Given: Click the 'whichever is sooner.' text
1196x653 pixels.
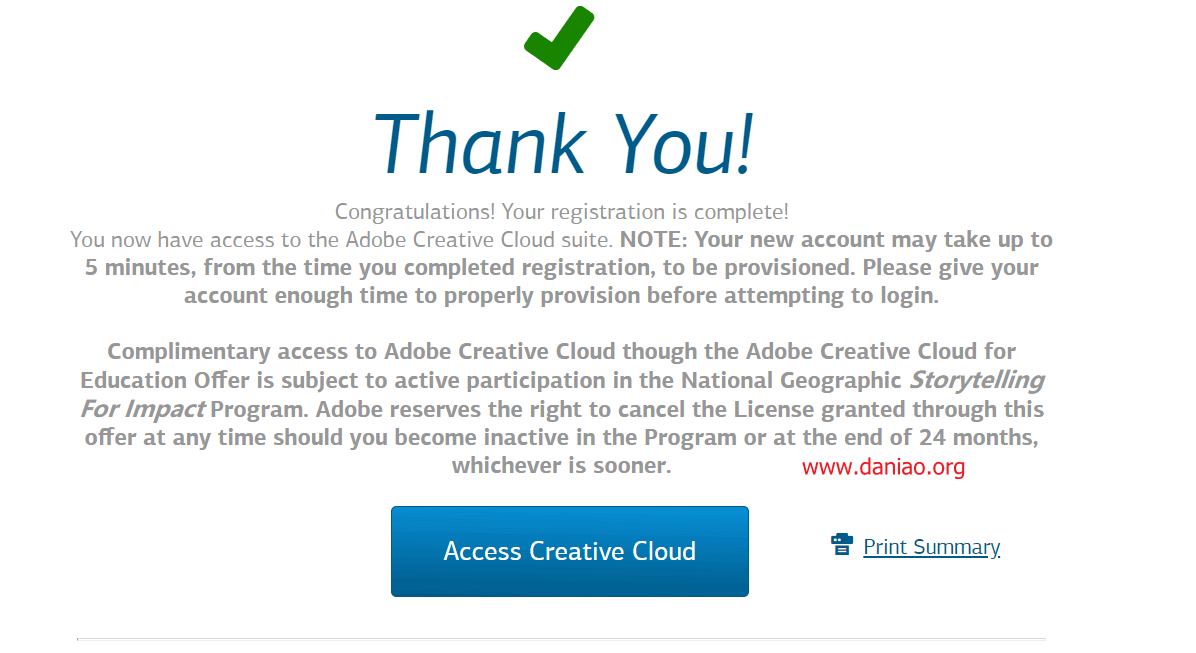Looking at the screenshot, I should (561, 465).
